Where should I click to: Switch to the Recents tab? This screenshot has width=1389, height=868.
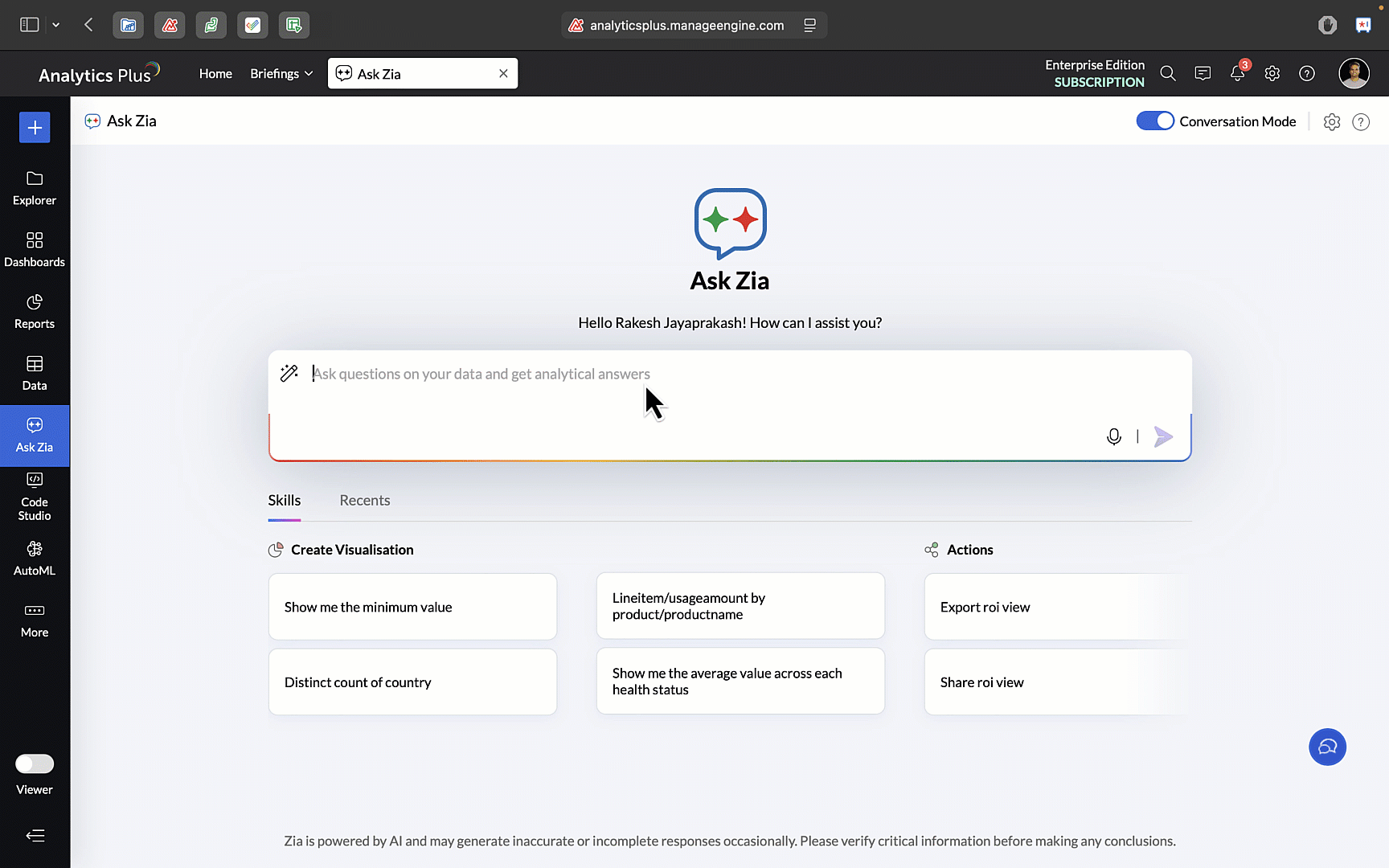pyautogui.click(x=364, y=500)
